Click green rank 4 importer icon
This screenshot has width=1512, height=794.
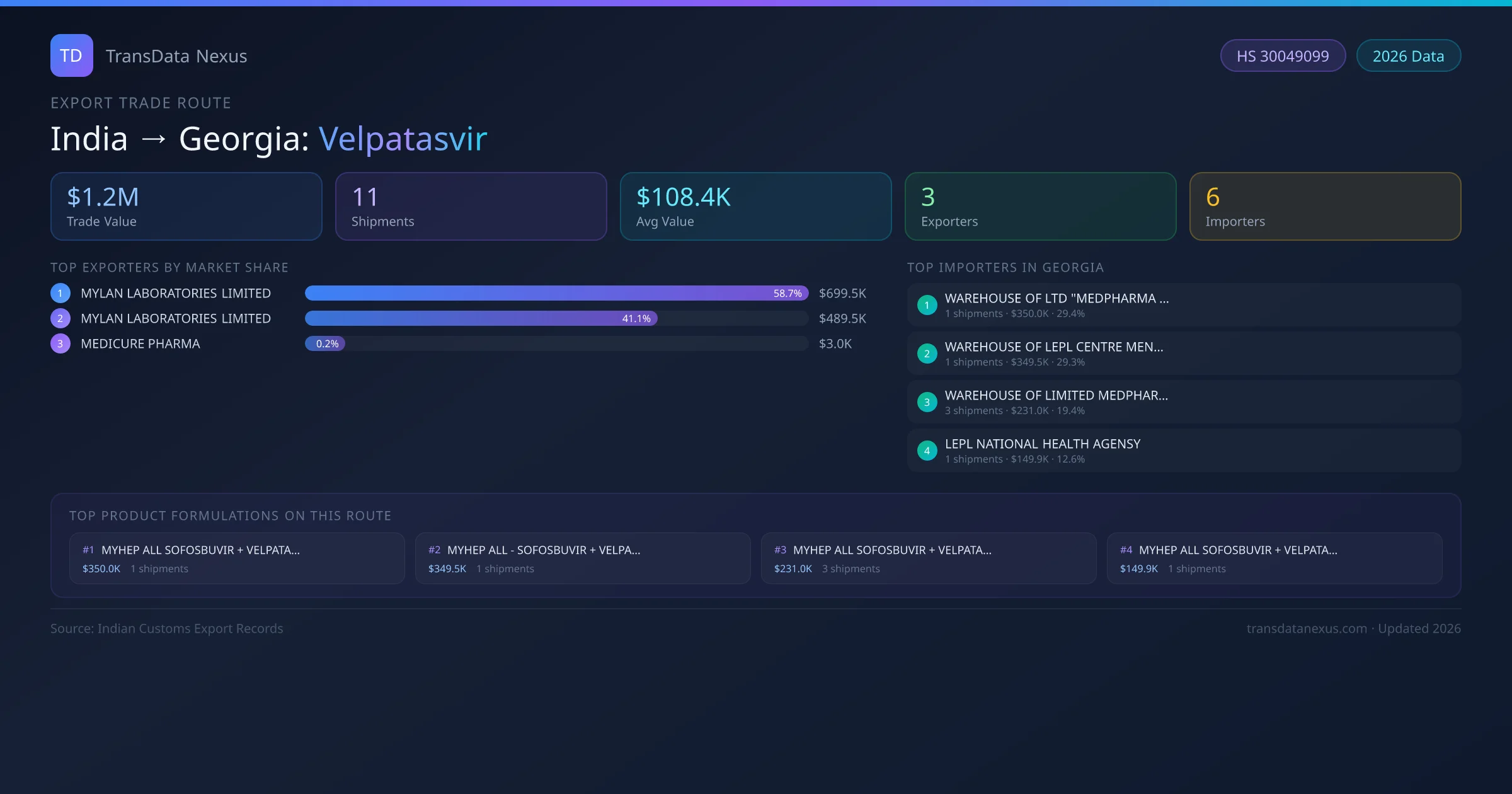tap(927, 451)
